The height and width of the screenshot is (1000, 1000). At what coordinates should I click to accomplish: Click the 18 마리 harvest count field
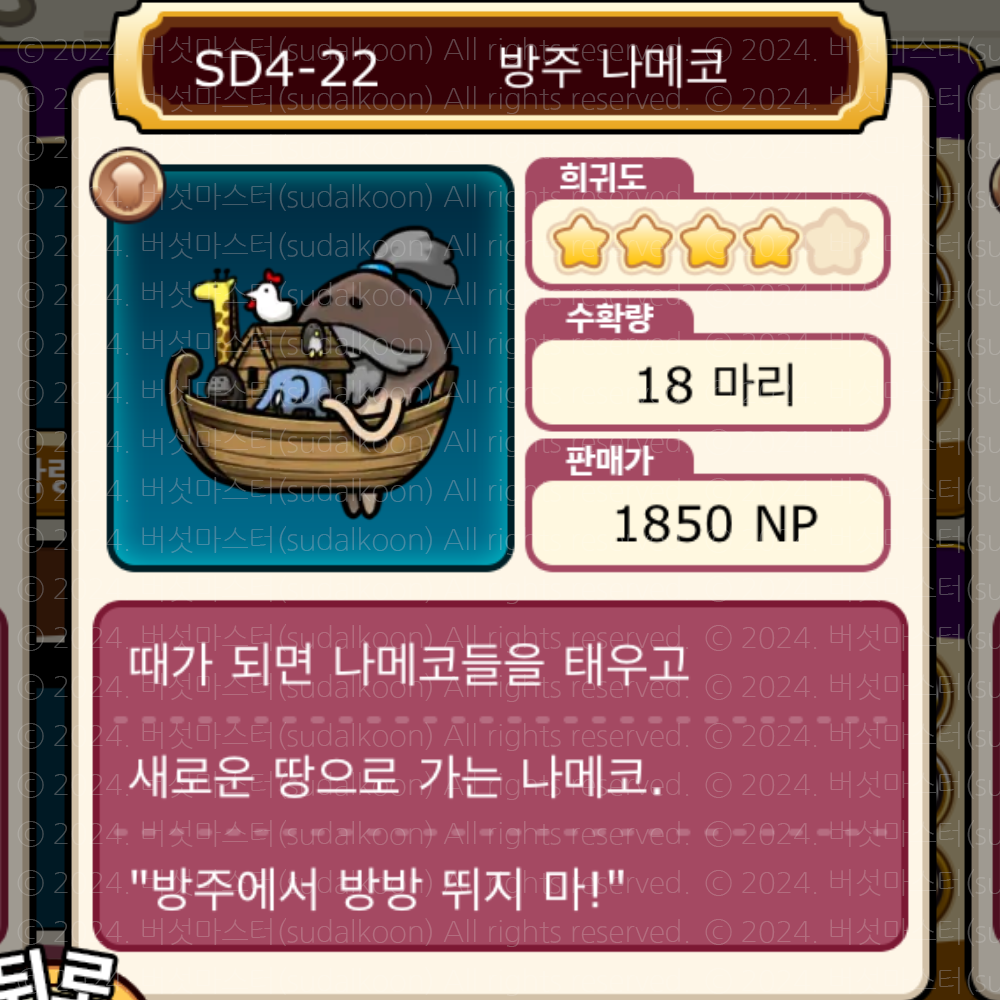(708, 383)
